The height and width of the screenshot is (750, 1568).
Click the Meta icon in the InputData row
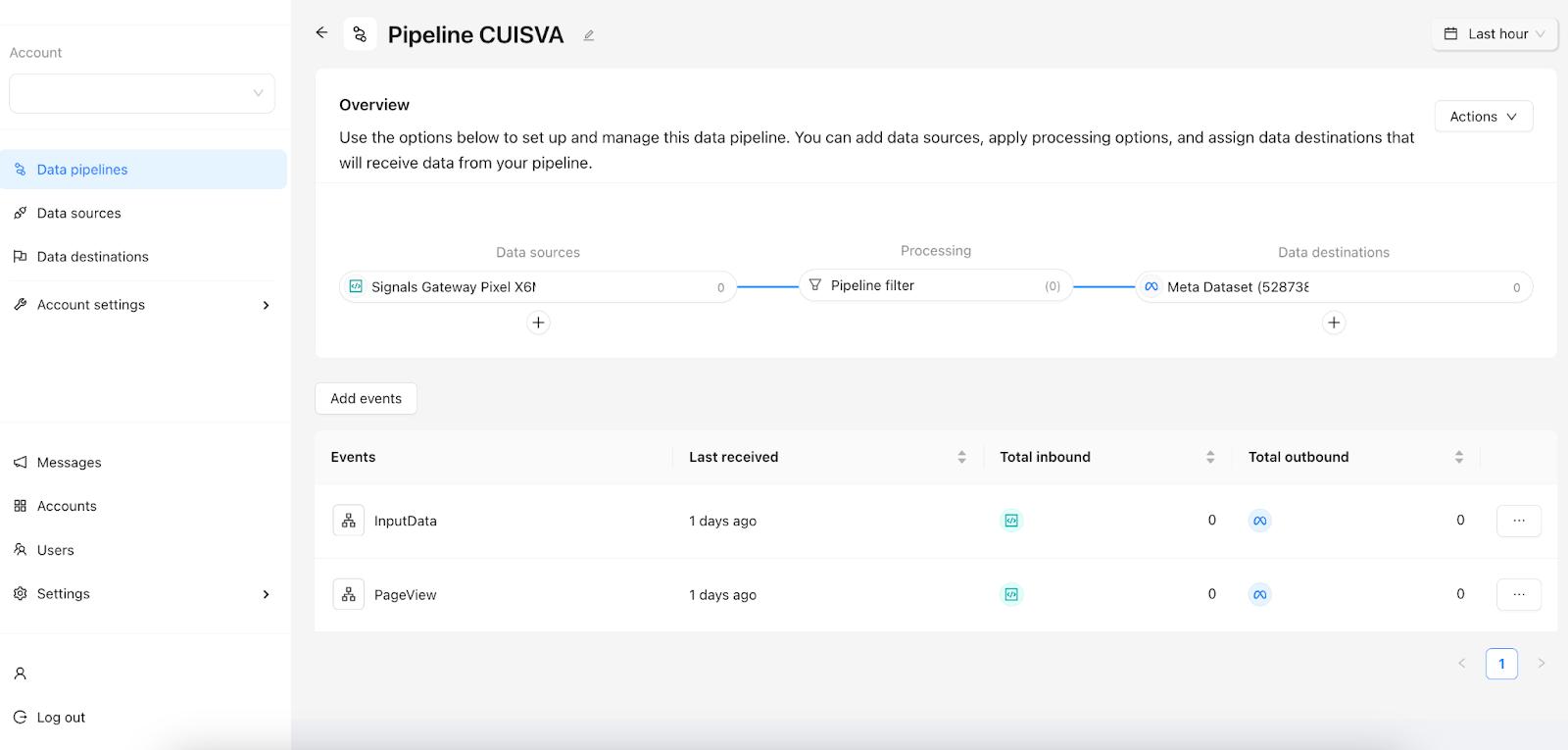click(1260, 521)
